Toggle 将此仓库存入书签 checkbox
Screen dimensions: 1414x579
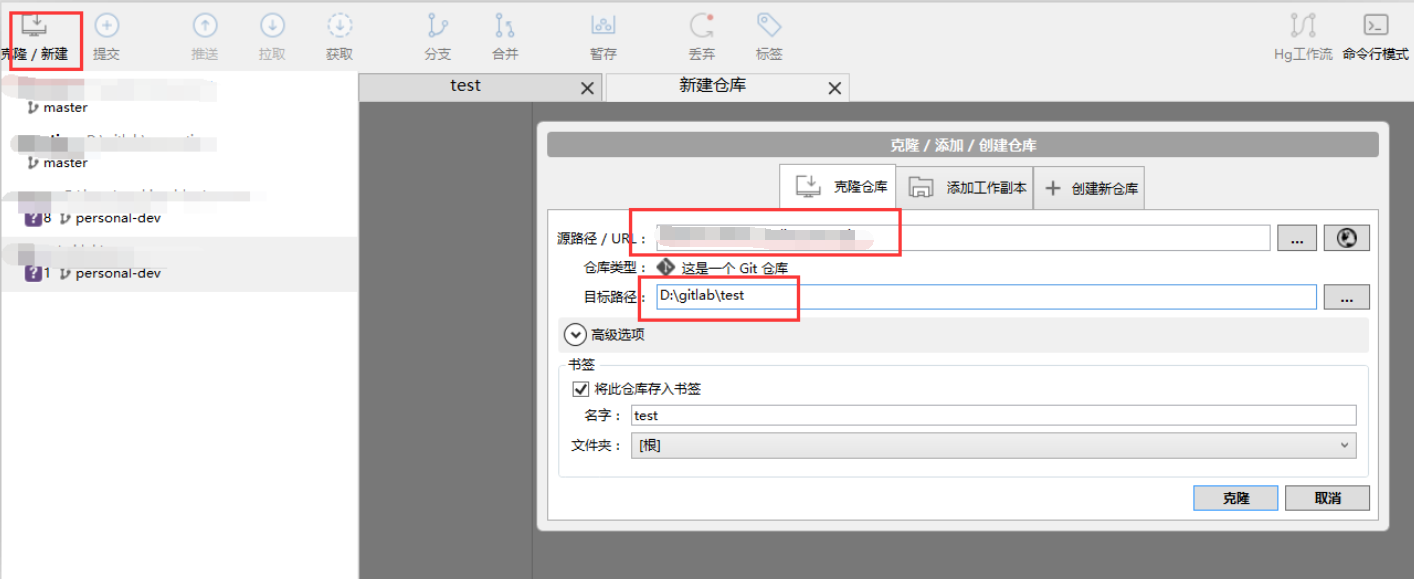coord(579,389)
